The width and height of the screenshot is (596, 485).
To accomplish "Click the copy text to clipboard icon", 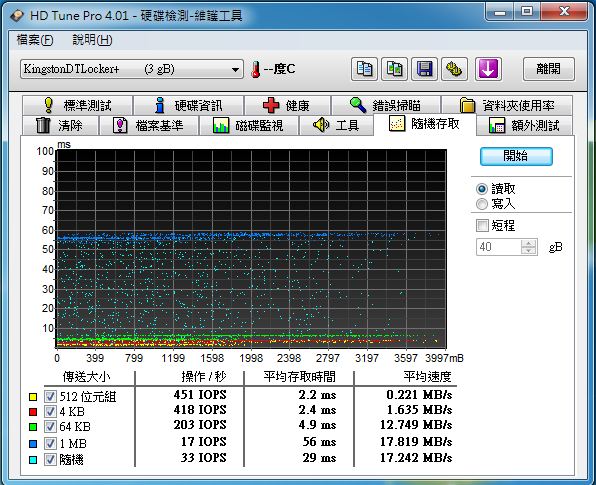I will click(x=364, y=69).
